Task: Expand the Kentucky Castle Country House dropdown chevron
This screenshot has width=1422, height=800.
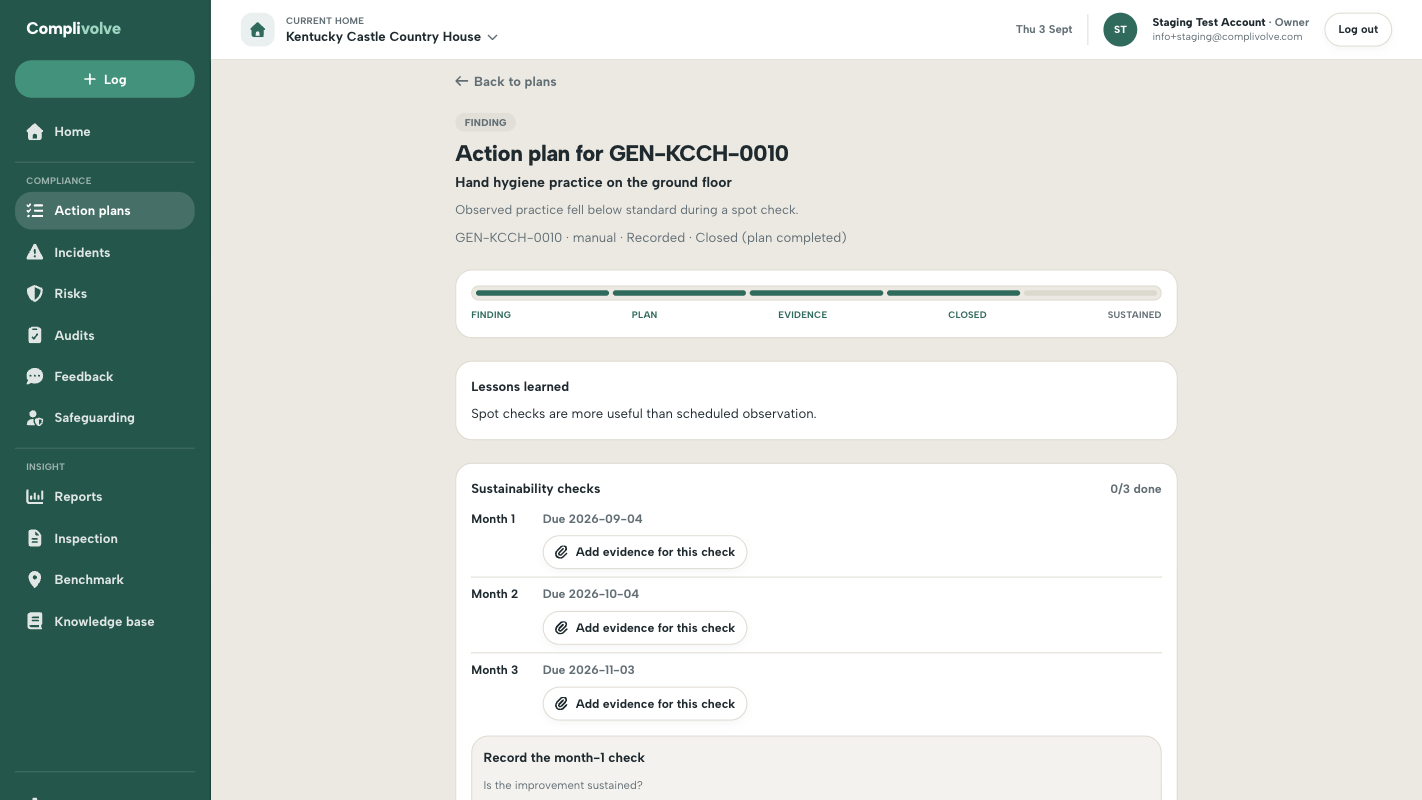Action: click(x=492, y=37)
